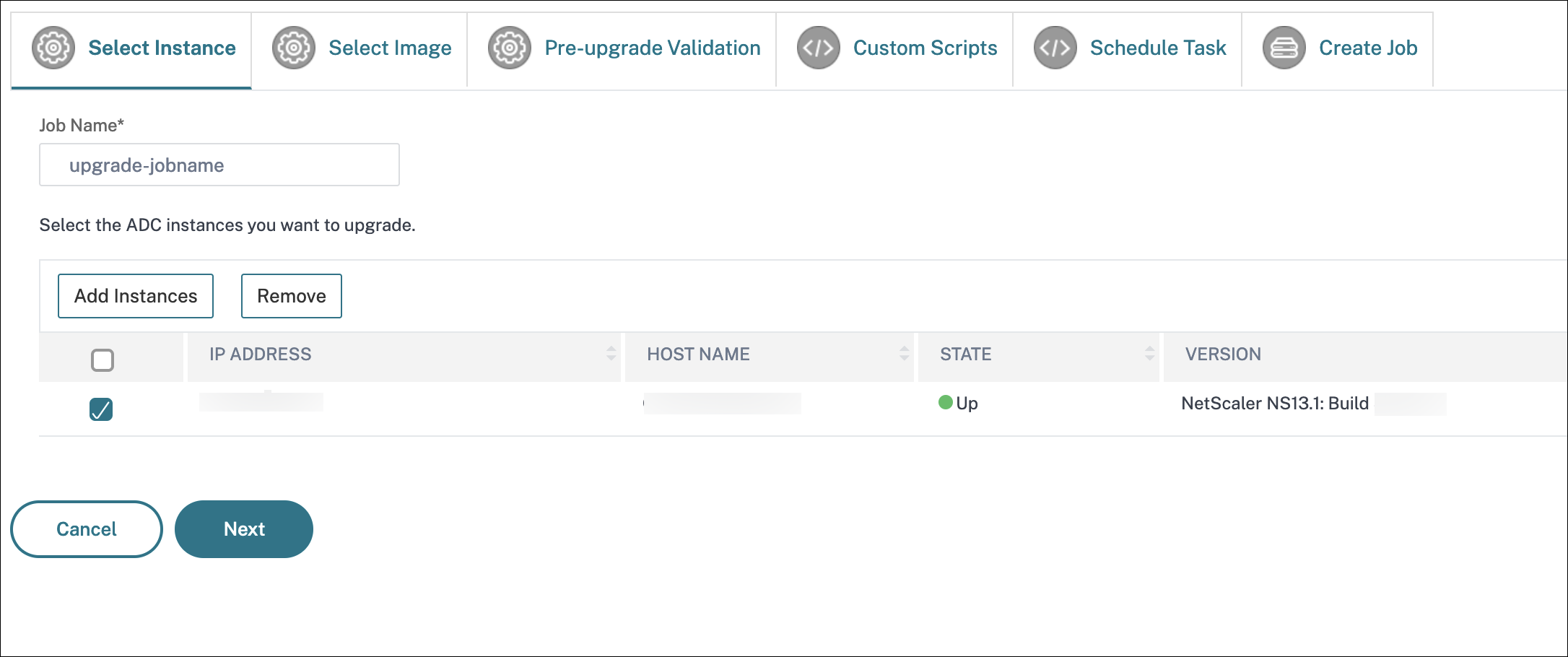
Task: Click the code icon beside Custom Scripts
Action: [x=819, y=48]
